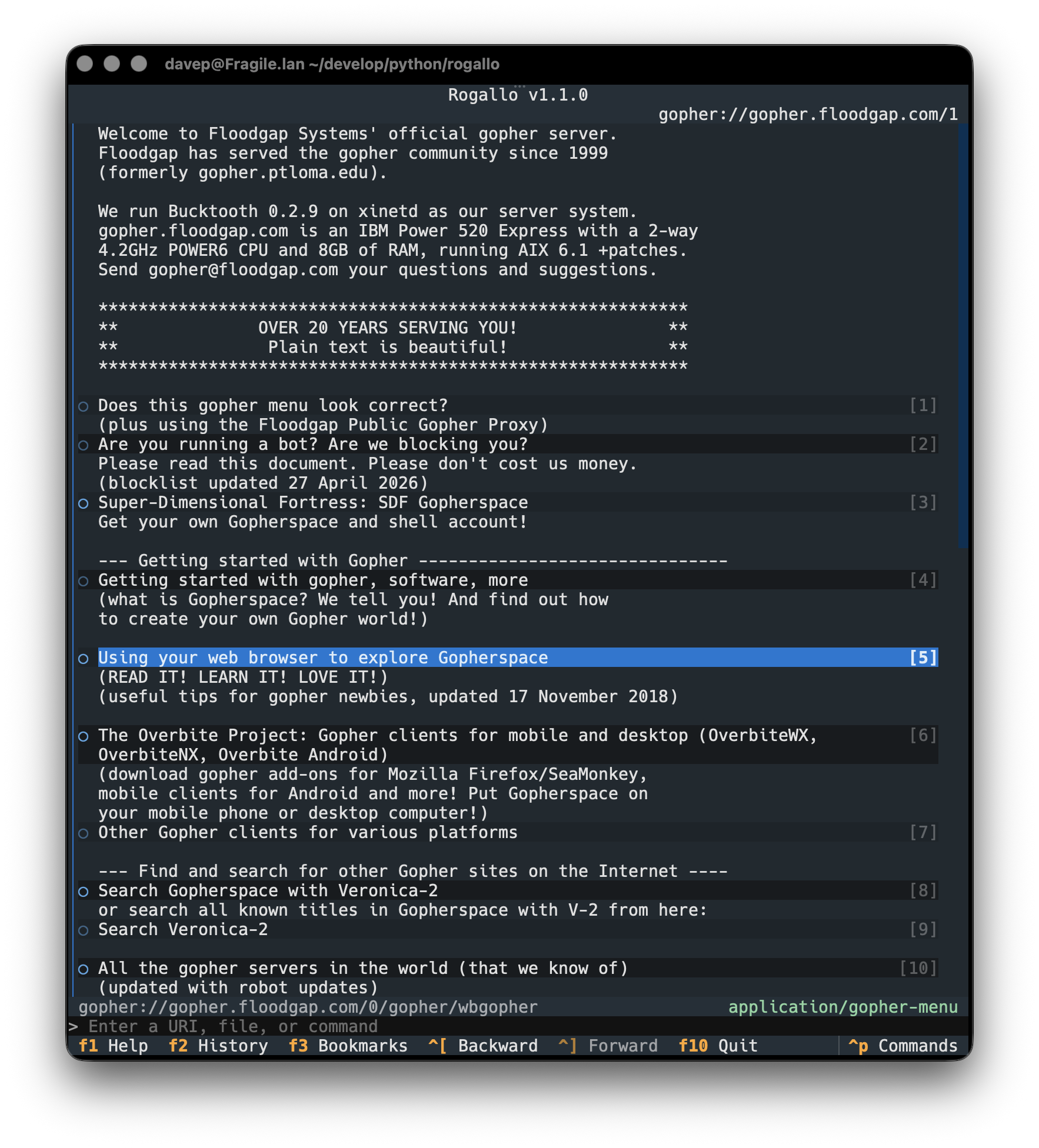Click the circle icon next to 'Other Gopher clients'

click(x=84, y=833)
